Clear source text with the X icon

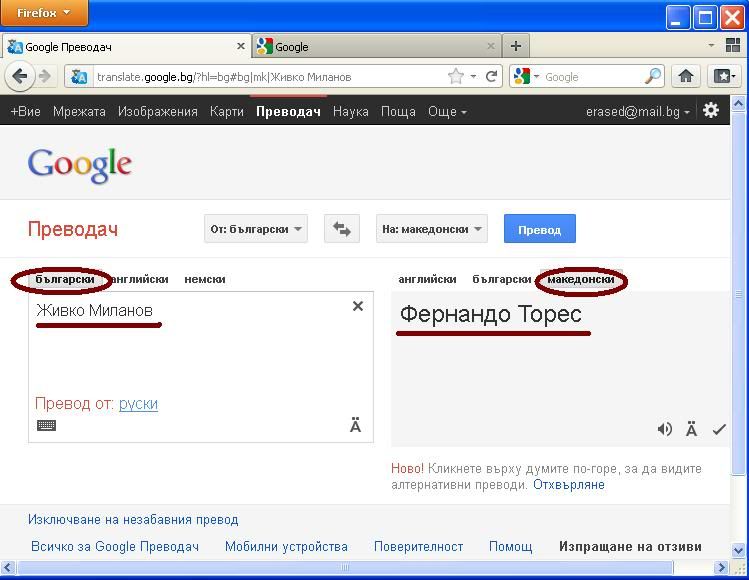click(x=358, y=306)
